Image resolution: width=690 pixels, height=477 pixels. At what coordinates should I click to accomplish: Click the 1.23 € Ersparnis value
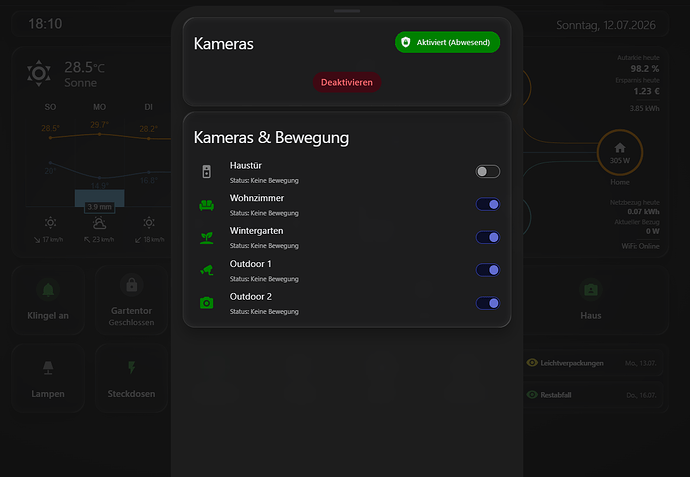646,91
